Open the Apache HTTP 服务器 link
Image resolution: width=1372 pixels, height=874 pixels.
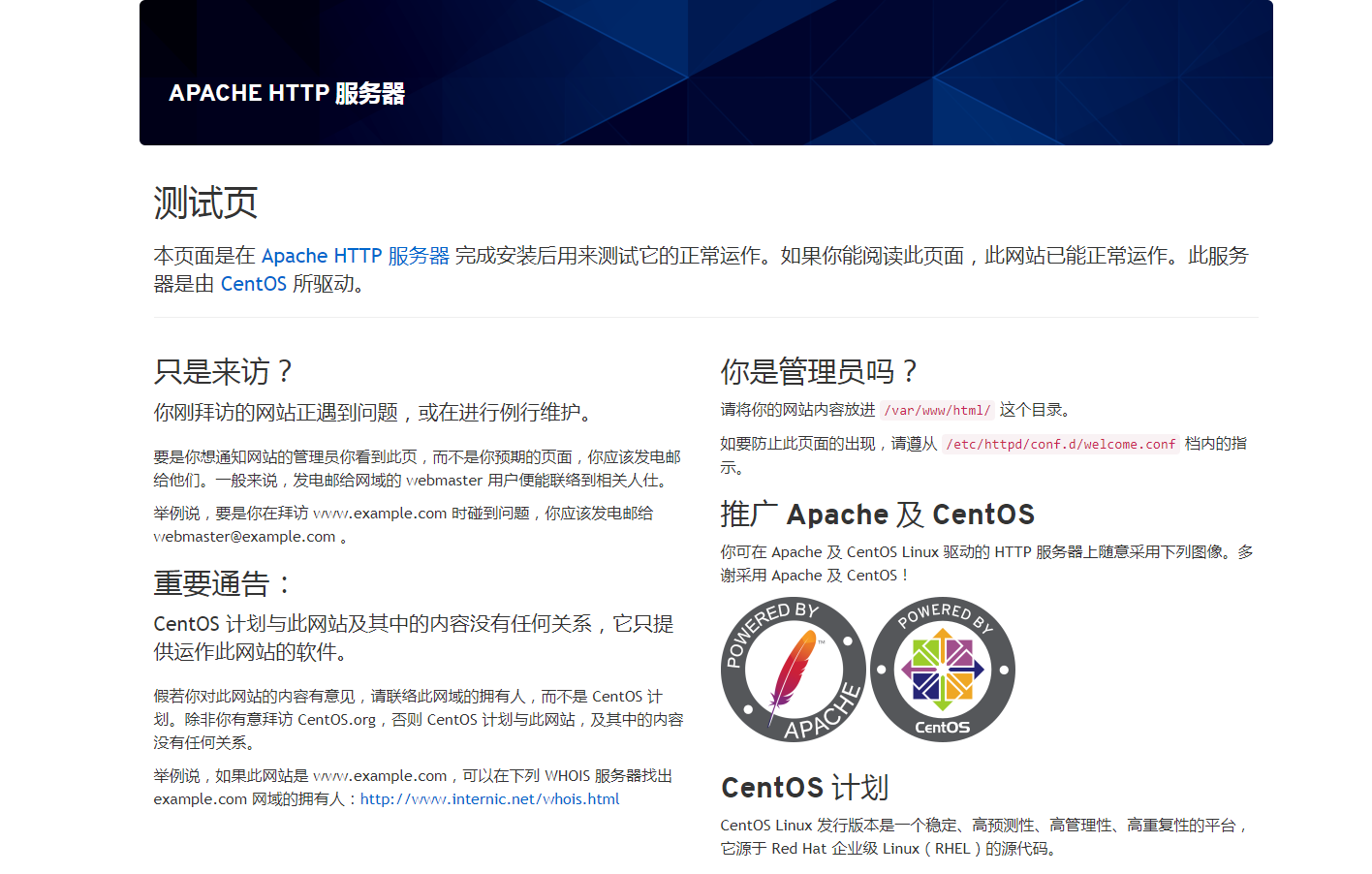356,256
